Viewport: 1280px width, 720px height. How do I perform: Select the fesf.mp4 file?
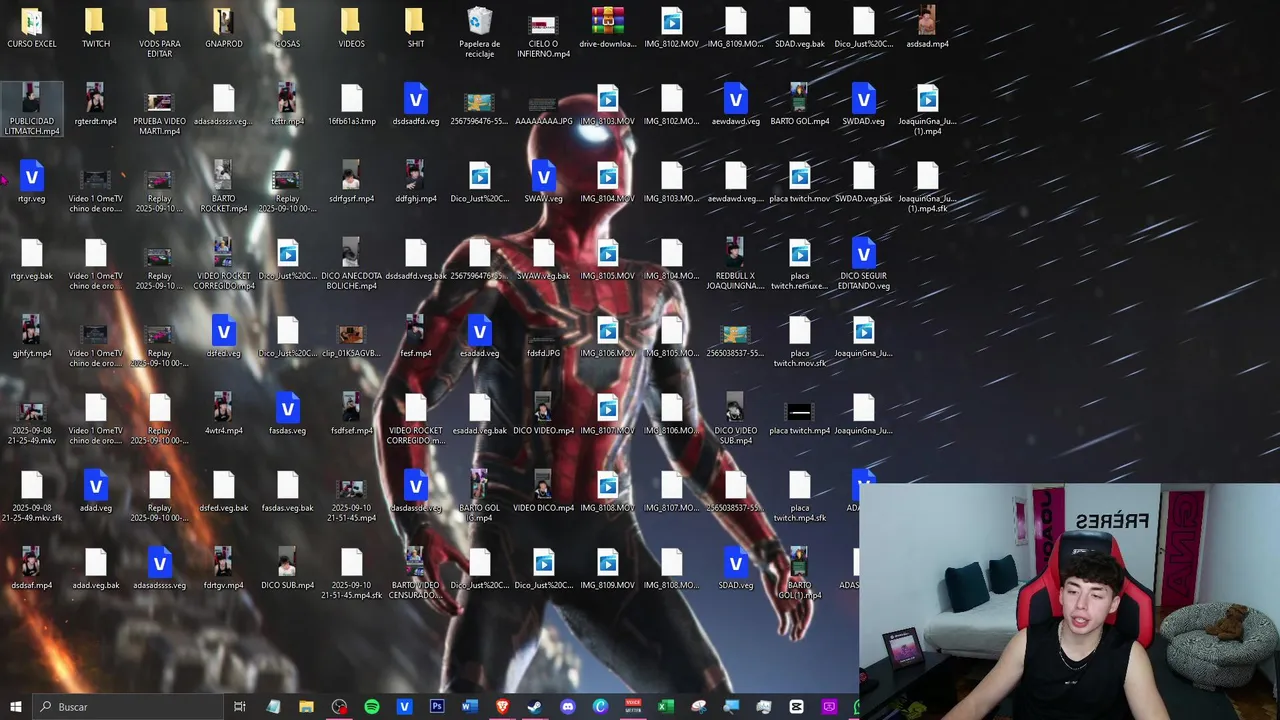click(415, 337)
